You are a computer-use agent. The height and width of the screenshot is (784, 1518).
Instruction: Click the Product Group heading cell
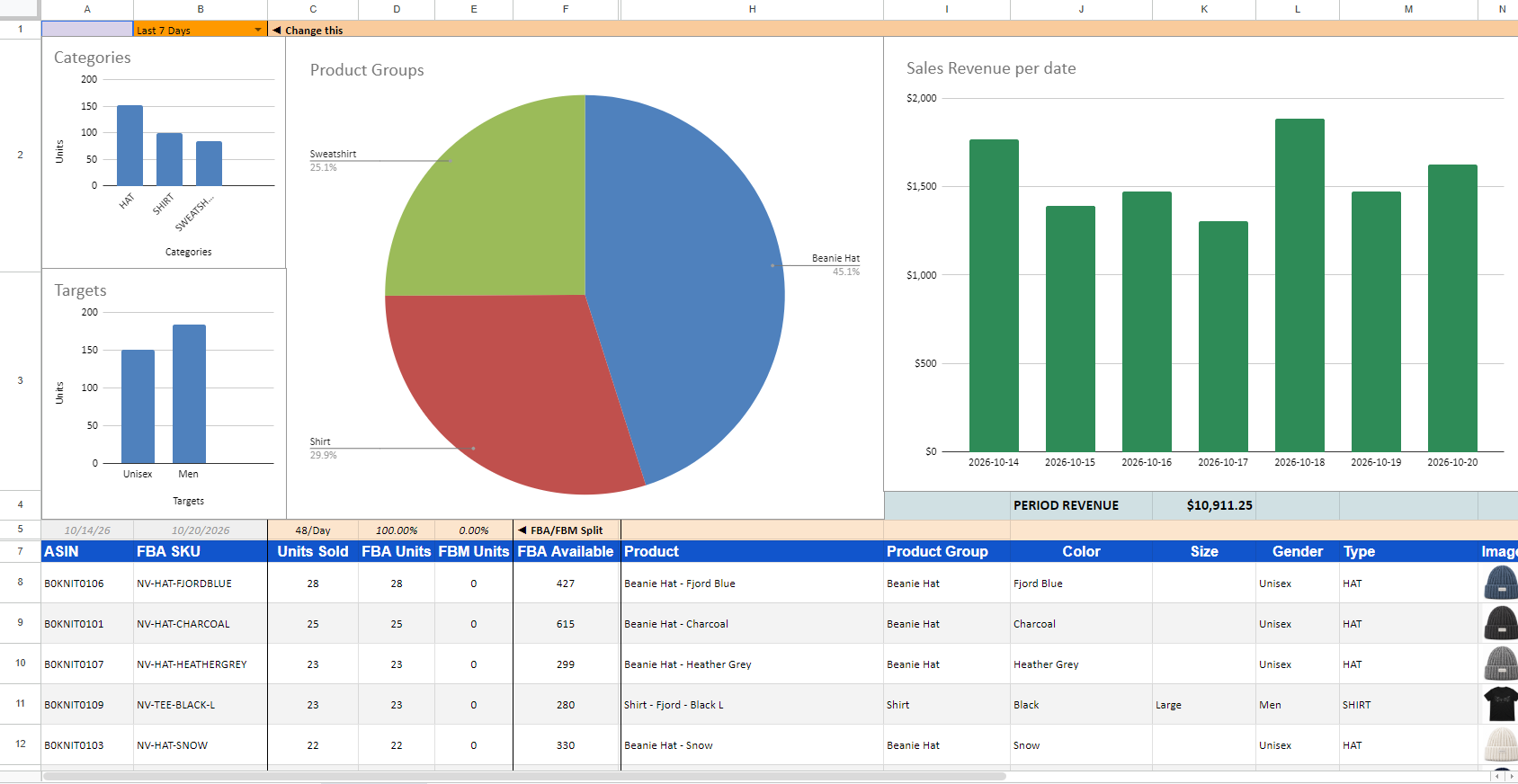[947, 551]
